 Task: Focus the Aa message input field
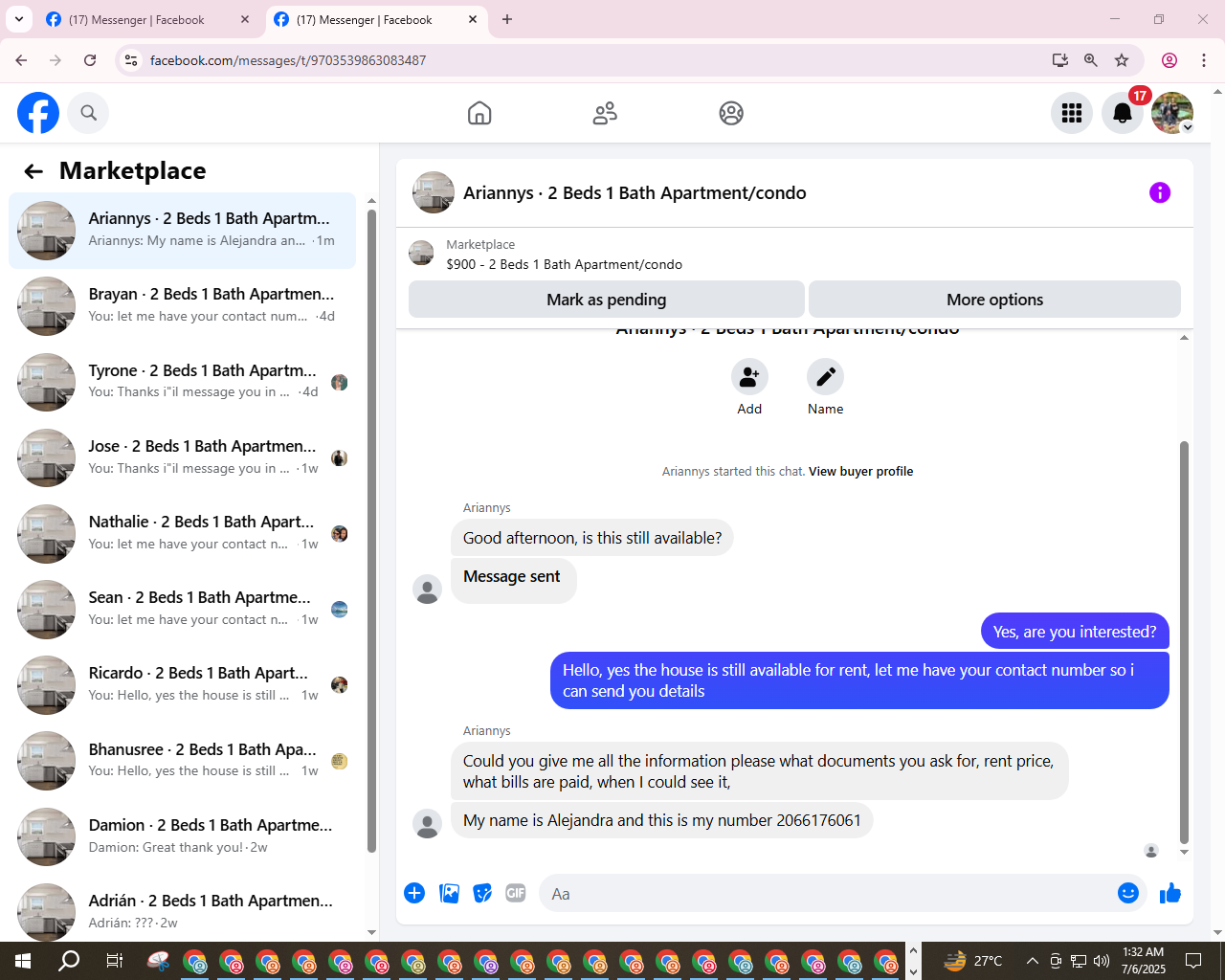(x=828, y=894)
